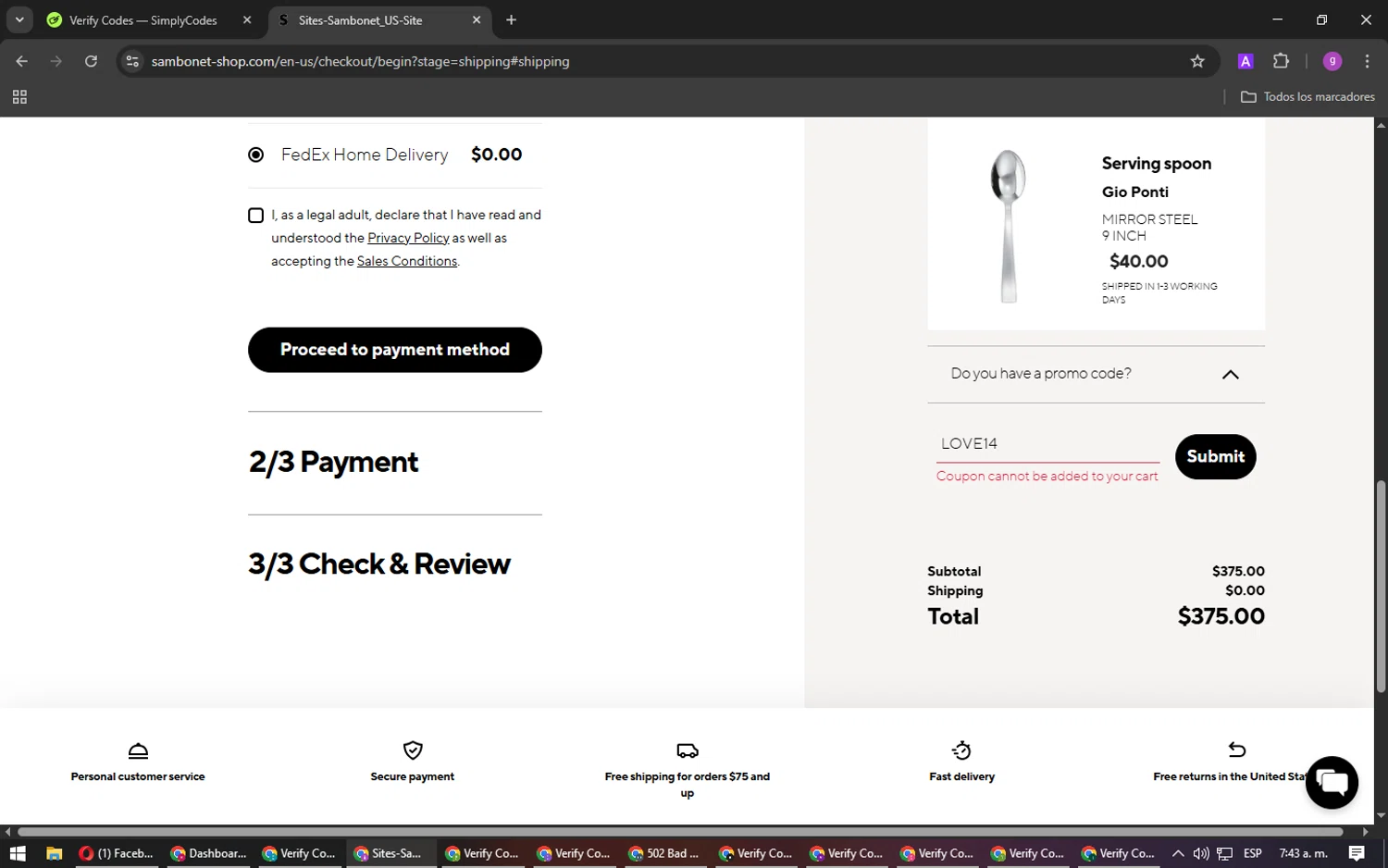Select FedEx Home Delivery radio button
The image size is (1388, 868).
(256, 155)
